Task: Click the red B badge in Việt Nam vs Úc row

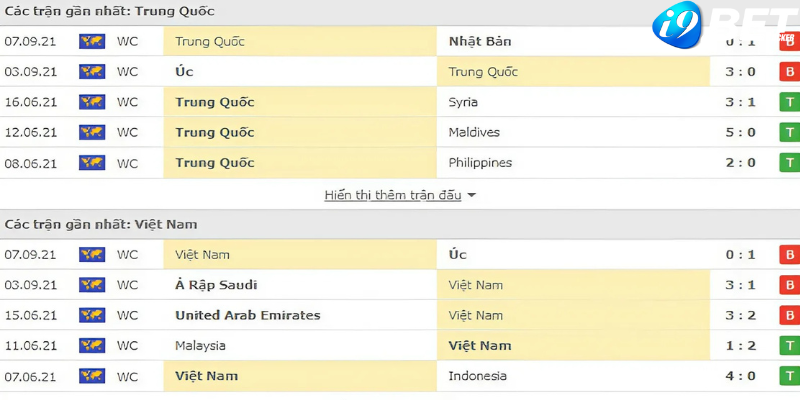Action: 789,255
